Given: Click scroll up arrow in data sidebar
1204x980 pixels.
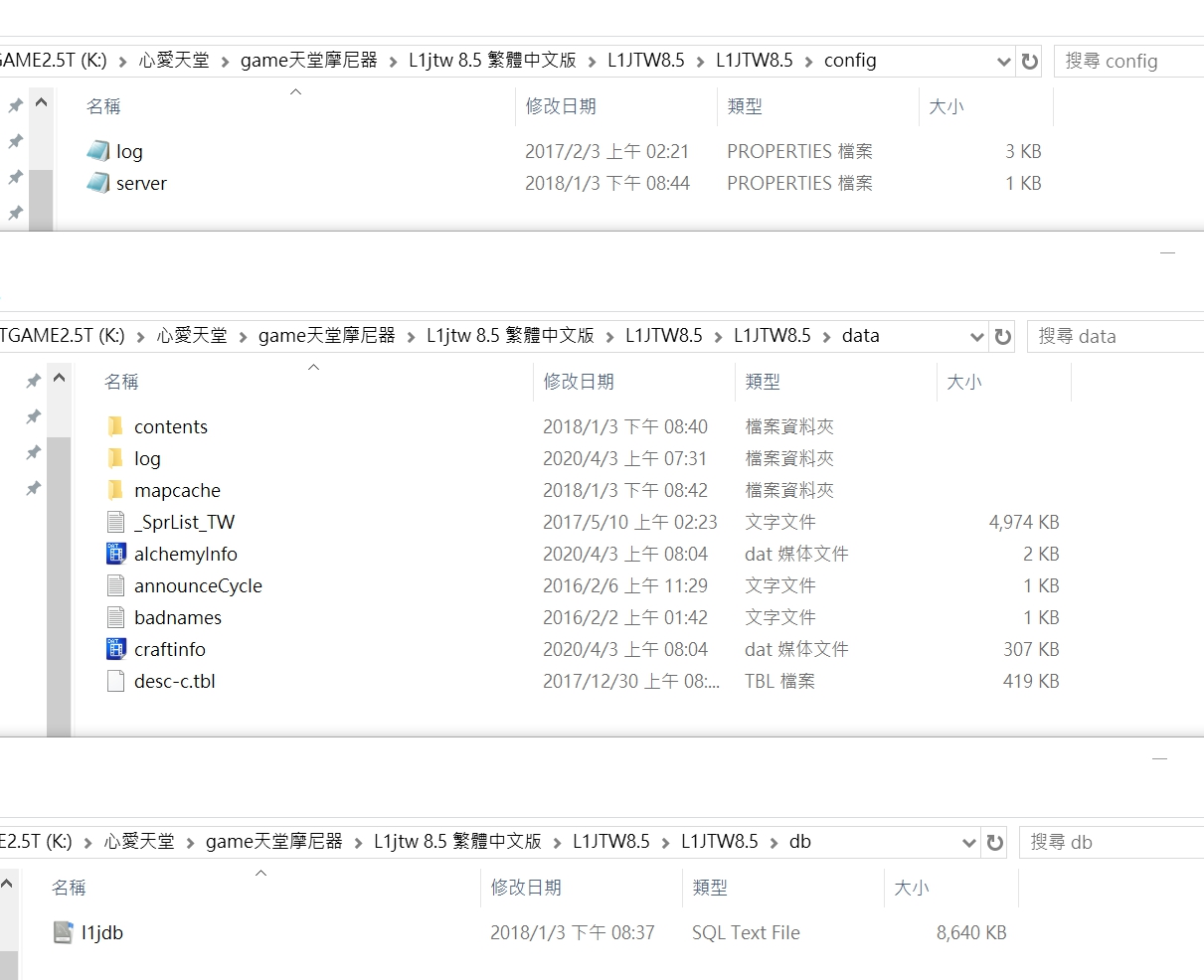Looking at the screenshot, I should (59, 379).
